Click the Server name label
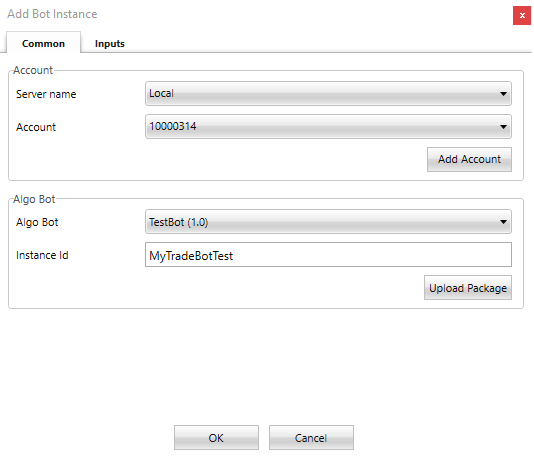Image resolution: width=534 pixels, height=462 pixels. pos(46,94)
